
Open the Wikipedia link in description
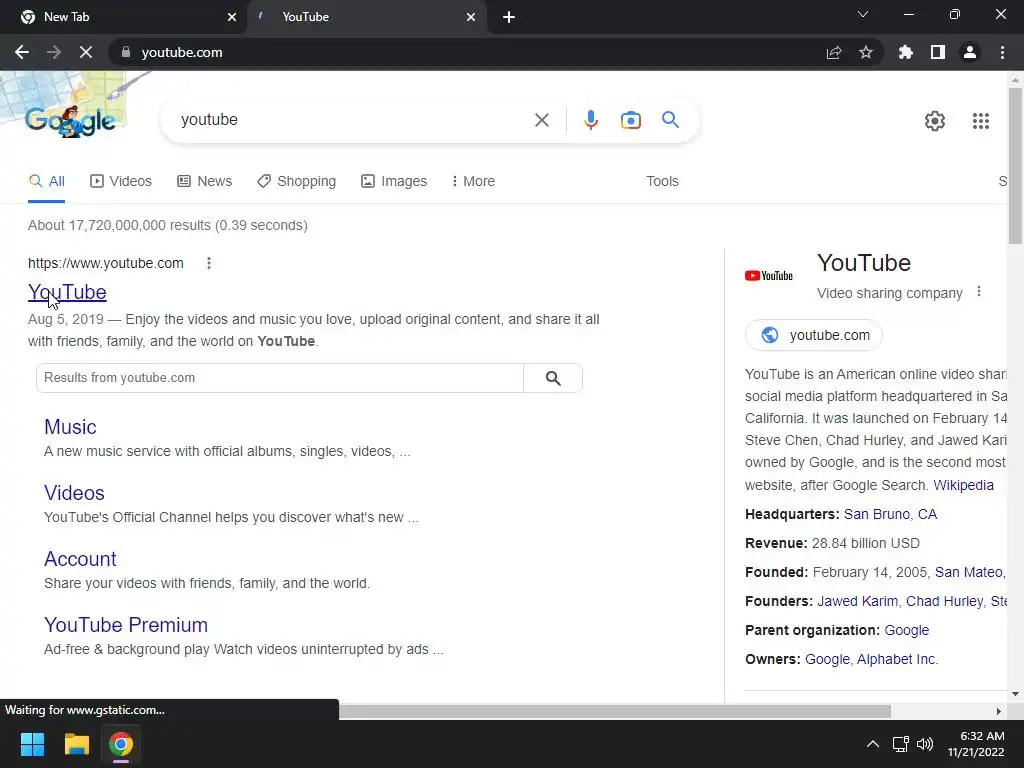click(963, 485)
